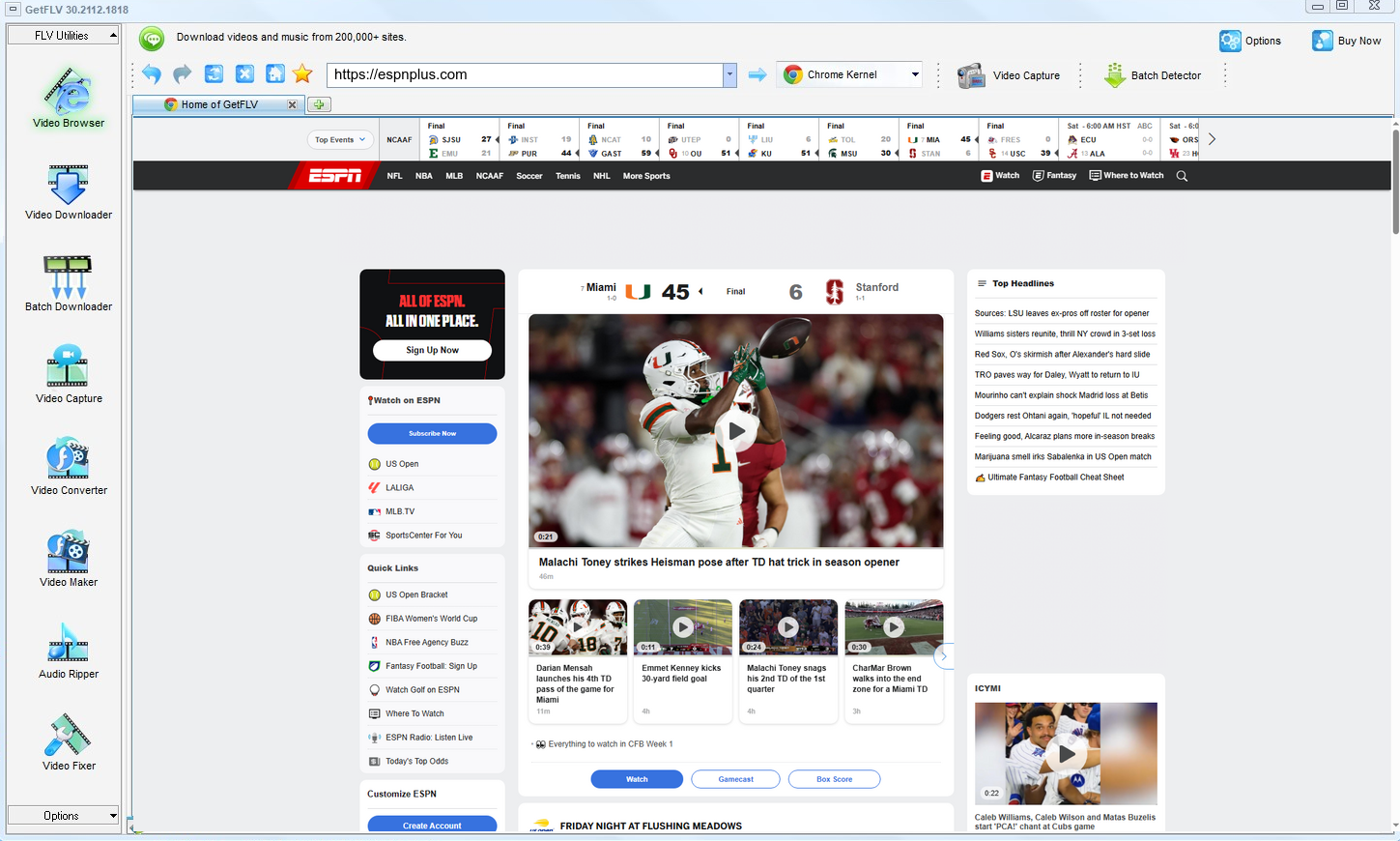The height and width of the screenshot is (841, 1400).
Task: Open the NBA menu on ESPN
Action: point(424,176)
